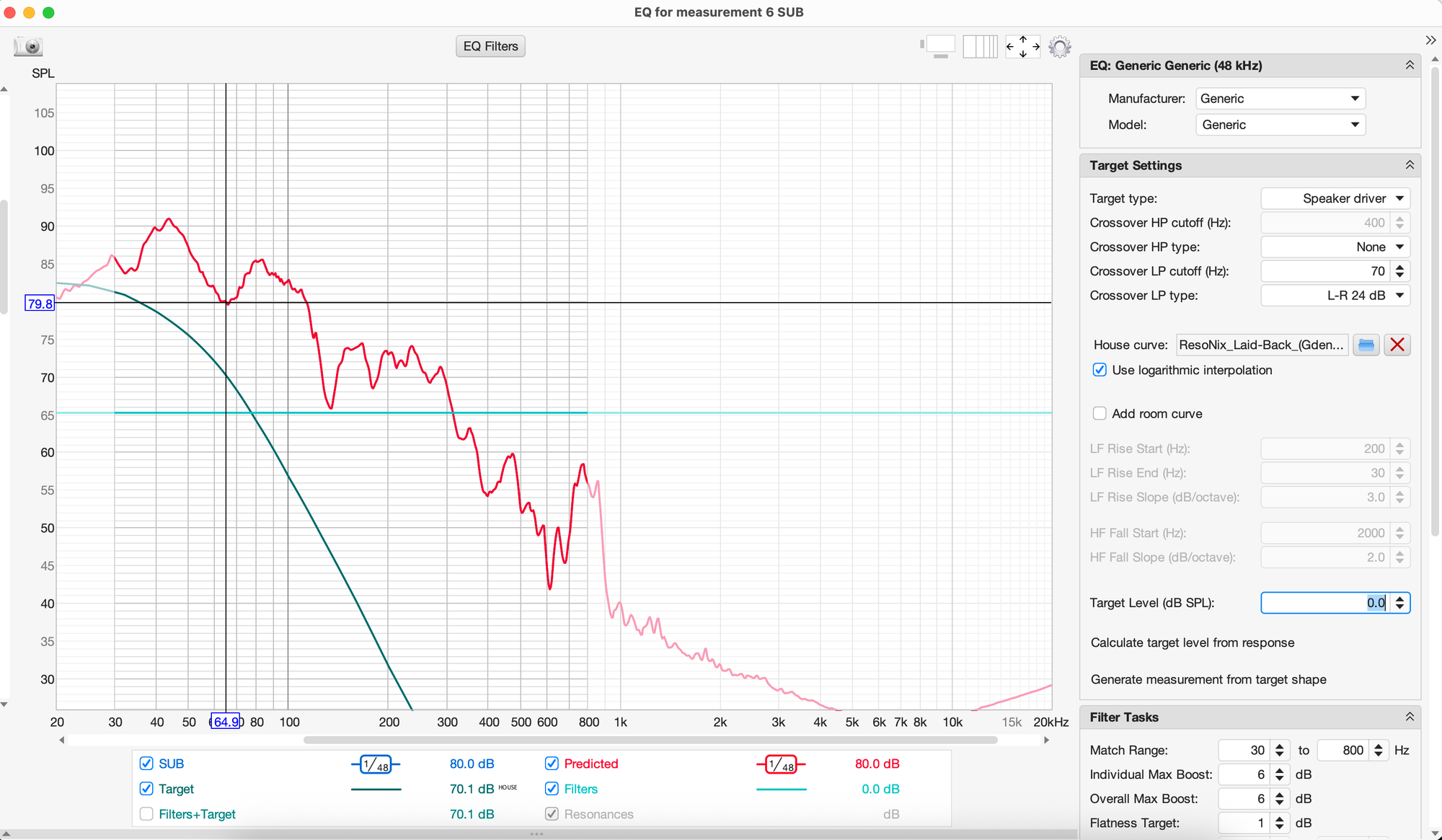Click the horizontal graph scrollbar
Viewport: 1442px width, 840px height.
(650, 740)
